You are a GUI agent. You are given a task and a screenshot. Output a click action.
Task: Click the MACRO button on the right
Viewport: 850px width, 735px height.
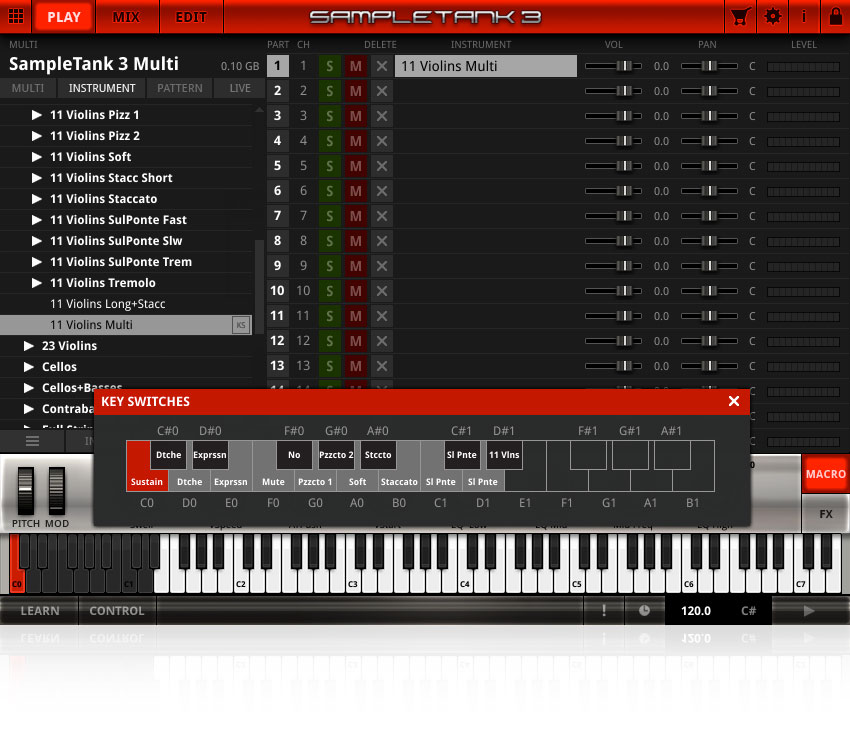click(x=826, y=474)
